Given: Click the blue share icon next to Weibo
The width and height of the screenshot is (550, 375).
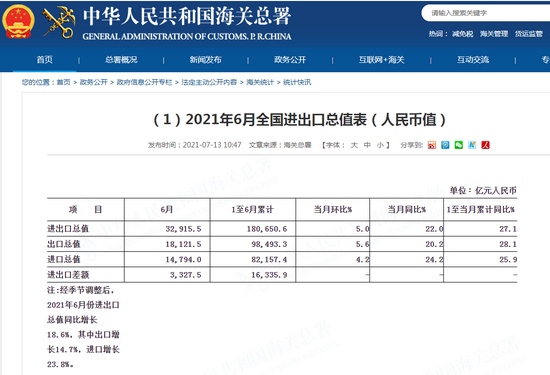Looking at the screenshot, I should click(445, 145).
